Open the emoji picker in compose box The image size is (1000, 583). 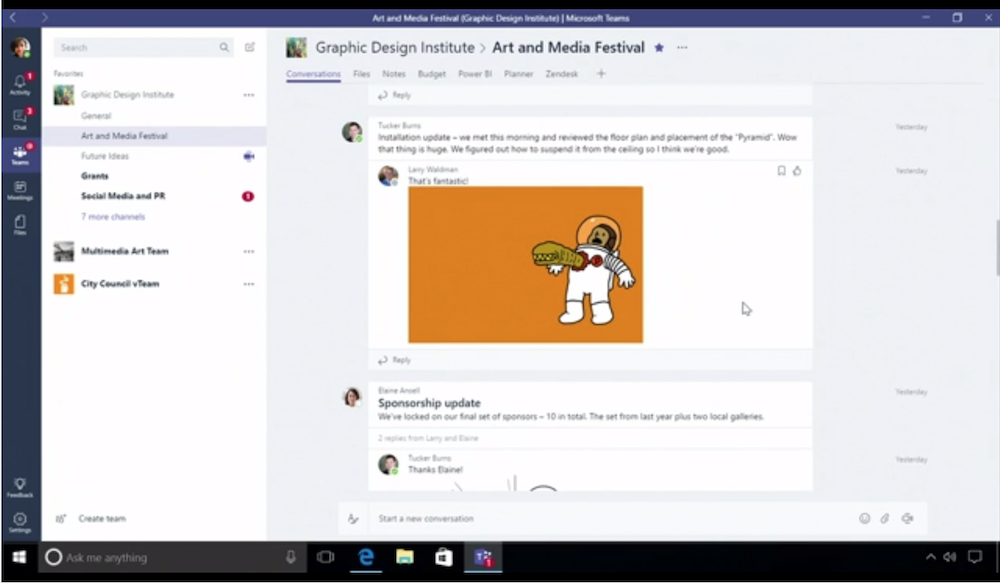tap(865, 518)
